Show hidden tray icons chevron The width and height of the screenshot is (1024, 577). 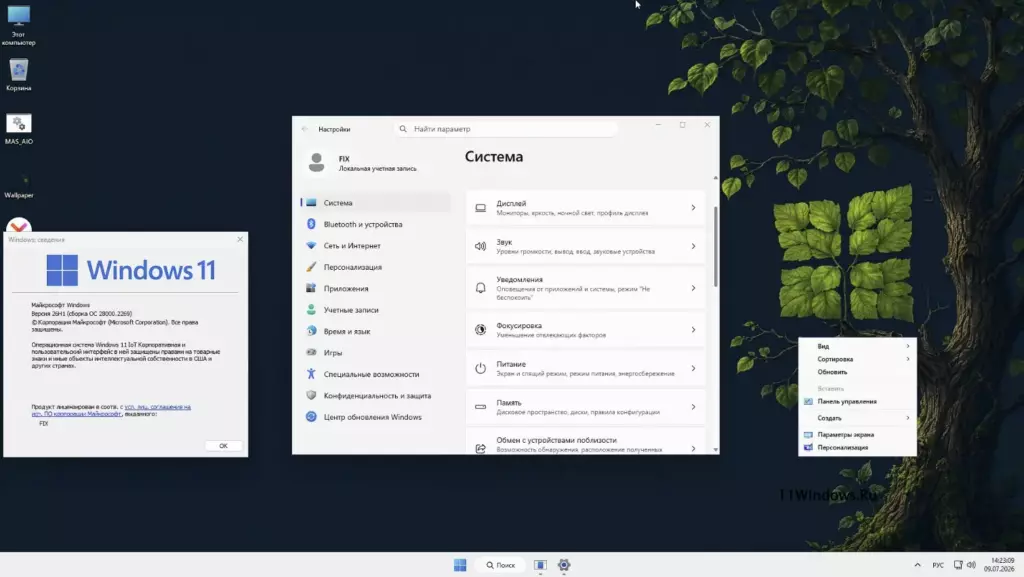(x=918, y=565)
